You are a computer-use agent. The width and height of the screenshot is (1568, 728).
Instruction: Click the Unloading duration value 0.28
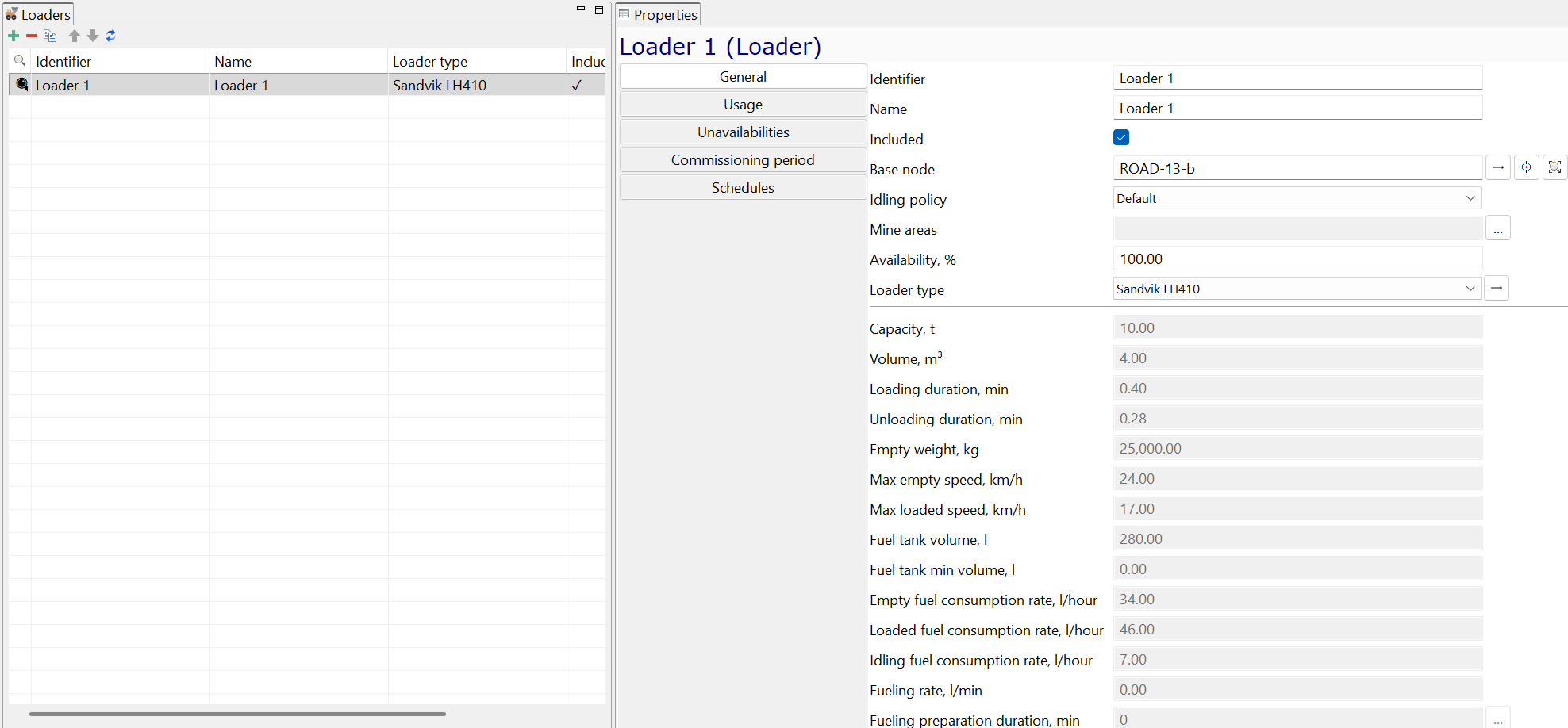coord(1297,418)
